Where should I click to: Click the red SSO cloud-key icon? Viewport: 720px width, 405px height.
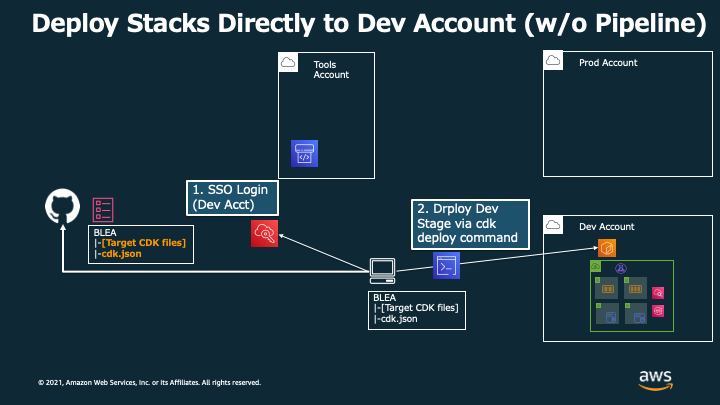pyautogui.click(x=264, y=233)
